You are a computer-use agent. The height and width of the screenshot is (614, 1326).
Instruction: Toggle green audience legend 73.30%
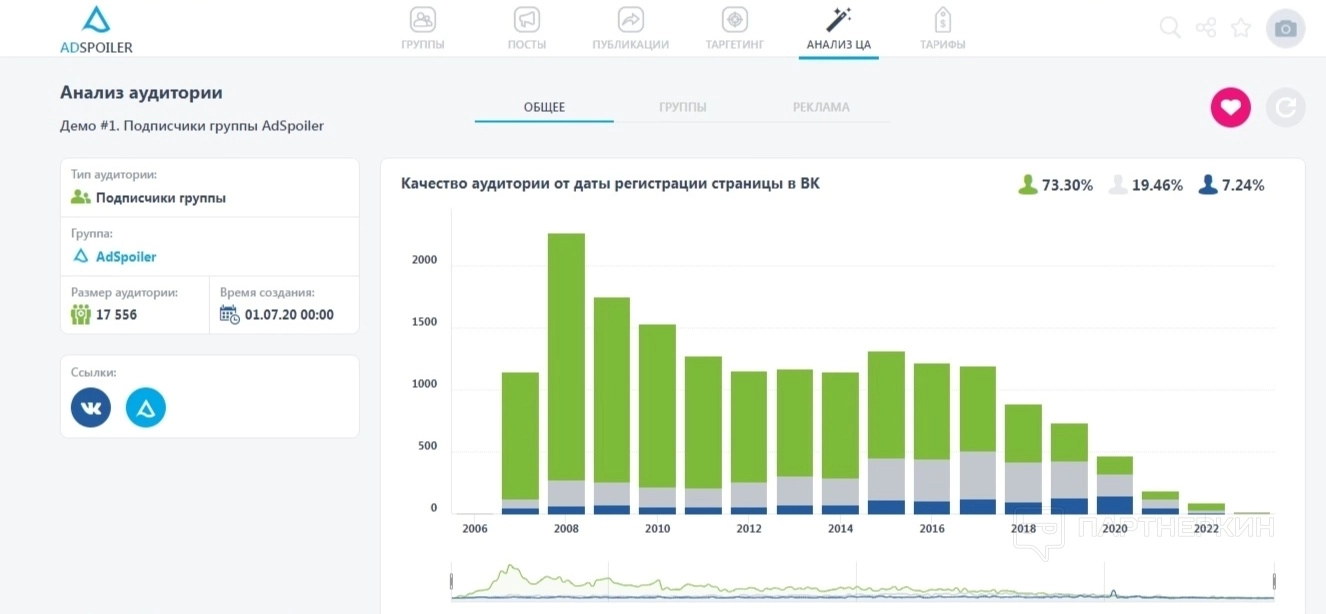pyautogui.click(x=1054, y=185)
